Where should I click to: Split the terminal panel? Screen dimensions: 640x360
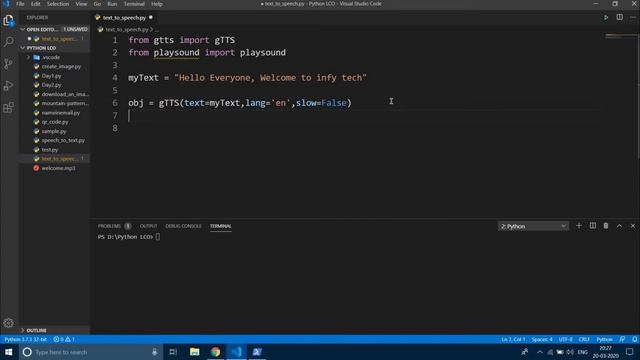click(x=593, y=226)
